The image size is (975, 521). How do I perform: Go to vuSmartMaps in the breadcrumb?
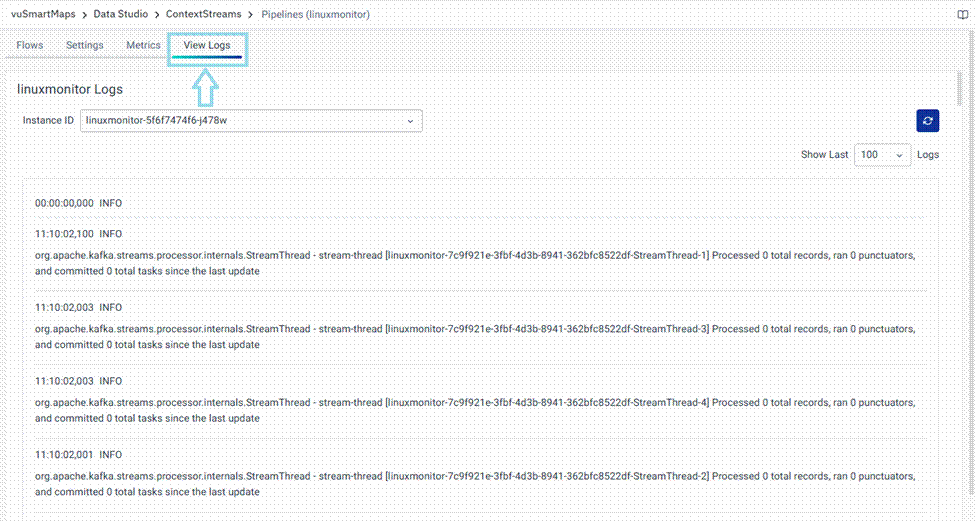(x=45, y=15)
